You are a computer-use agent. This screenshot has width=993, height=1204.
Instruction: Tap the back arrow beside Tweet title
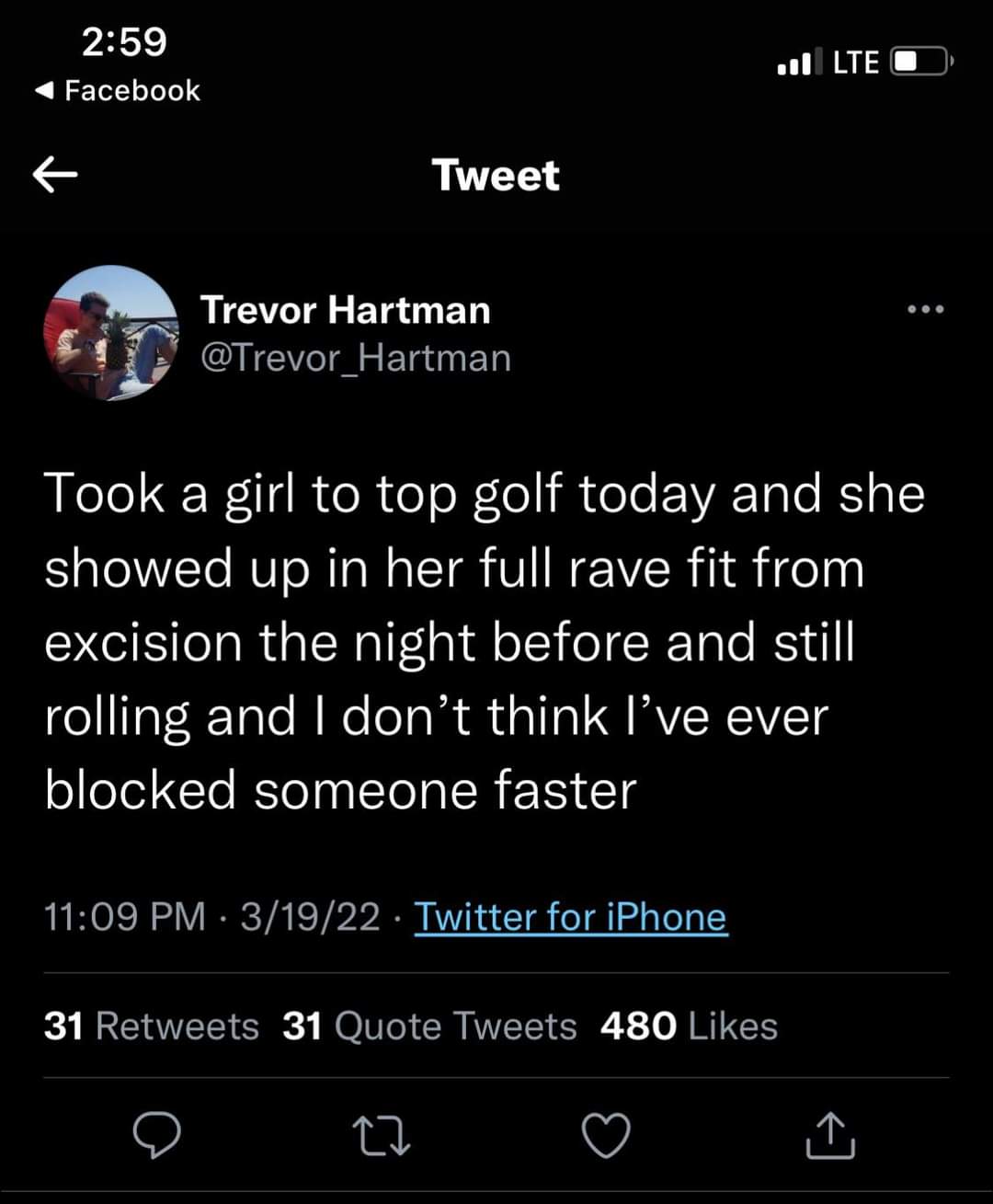[55, 175]
